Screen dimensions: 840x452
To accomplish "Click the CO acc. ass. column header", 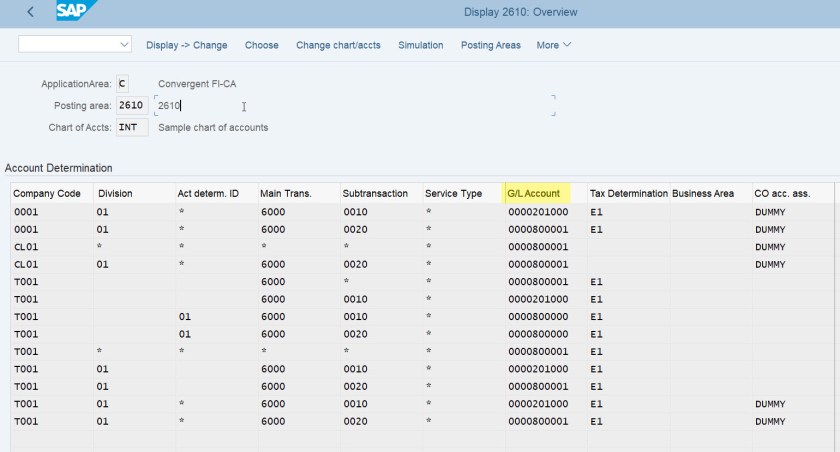I will (x=781, y=193).
